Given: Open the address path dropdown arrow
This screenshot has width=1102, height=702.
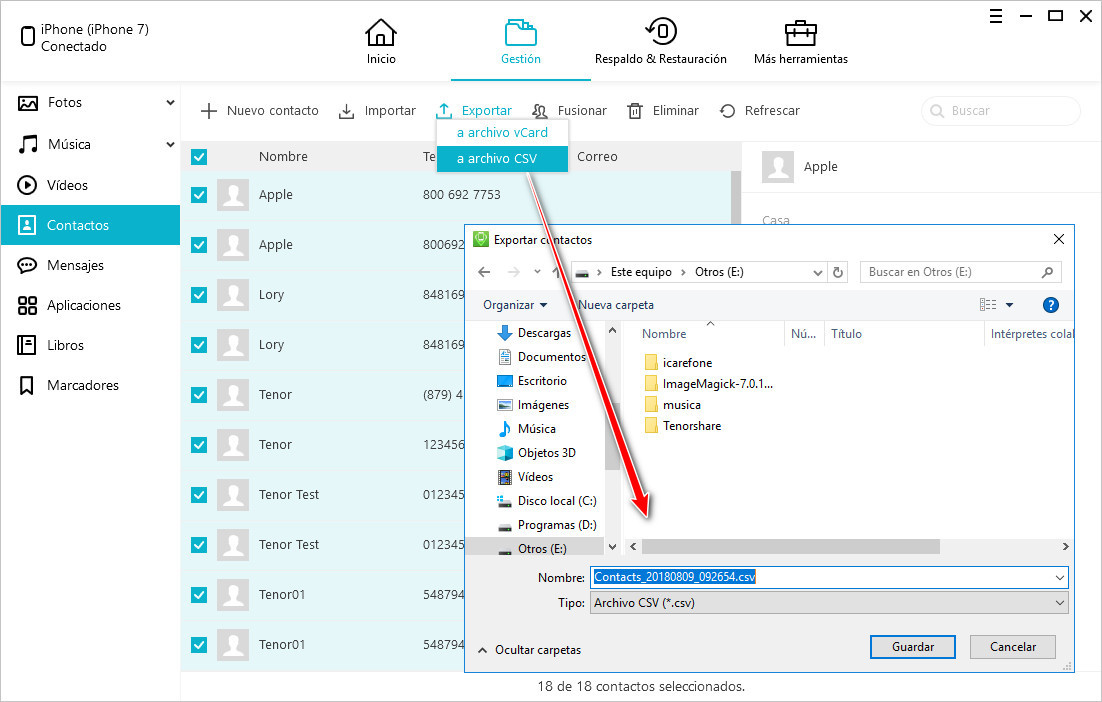Looking at the screenshot, I should point(817,273).
